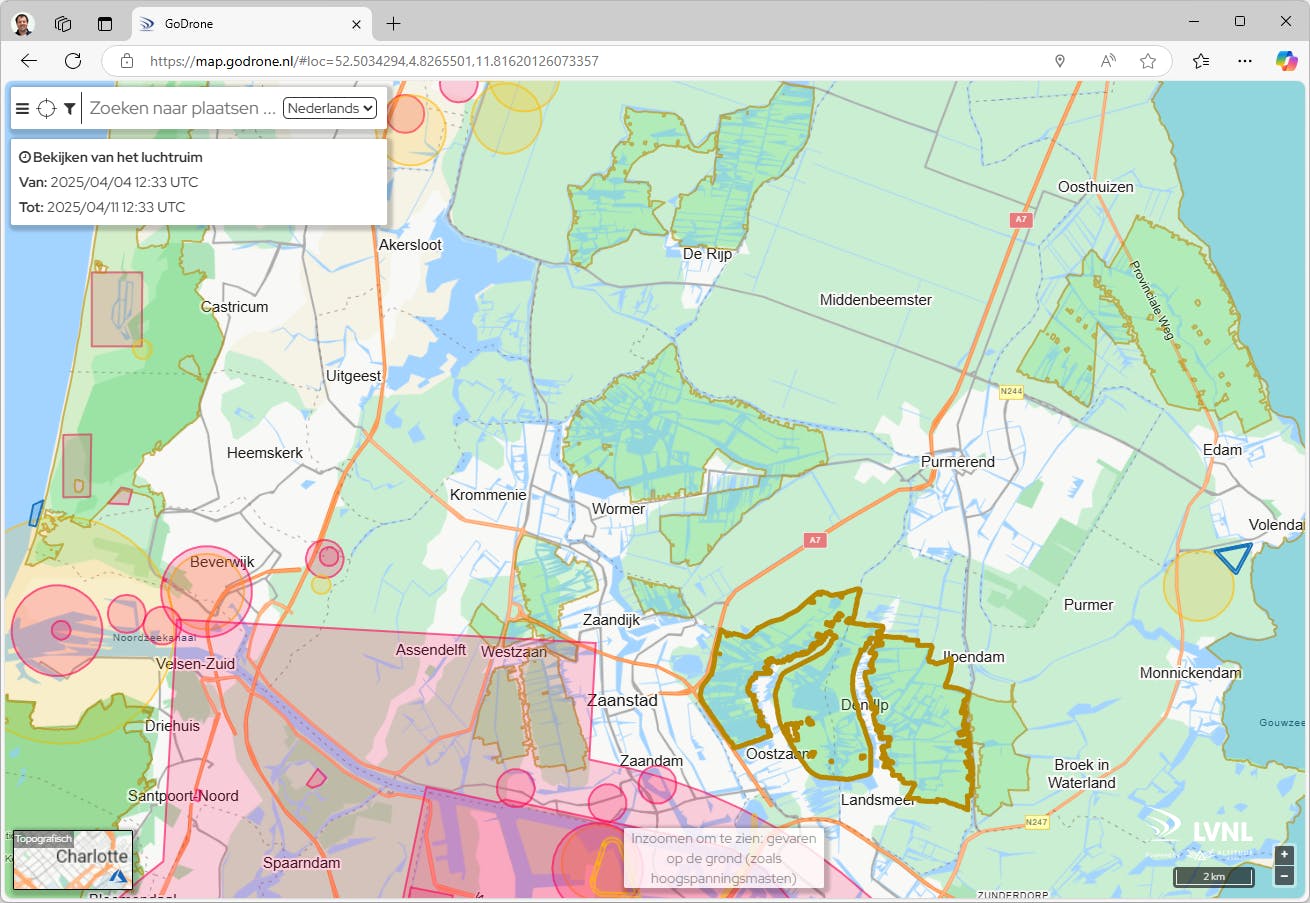The height and width of the screenshot is (903, 1310).
Task: Zoom out with the map minus button
Action: (x=1284, y=876)
